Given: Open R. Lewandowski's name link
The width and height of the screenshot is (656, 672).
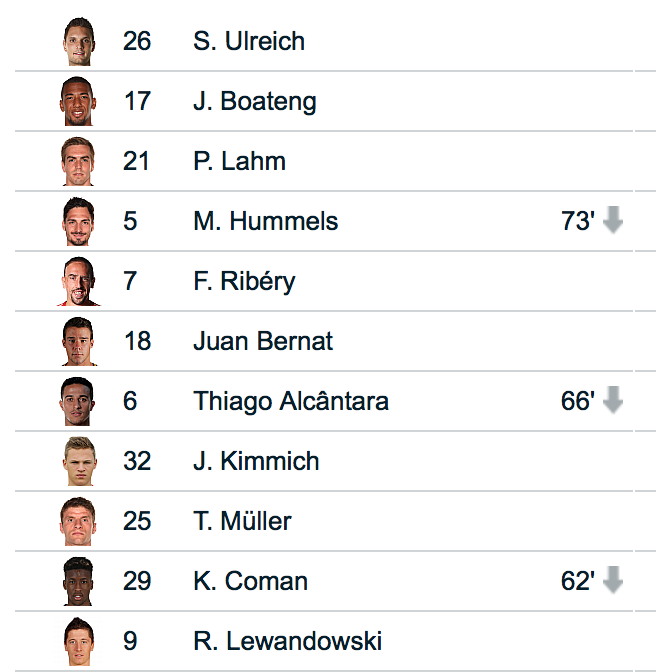Looking at the screenshot, I should click(287, 641).
